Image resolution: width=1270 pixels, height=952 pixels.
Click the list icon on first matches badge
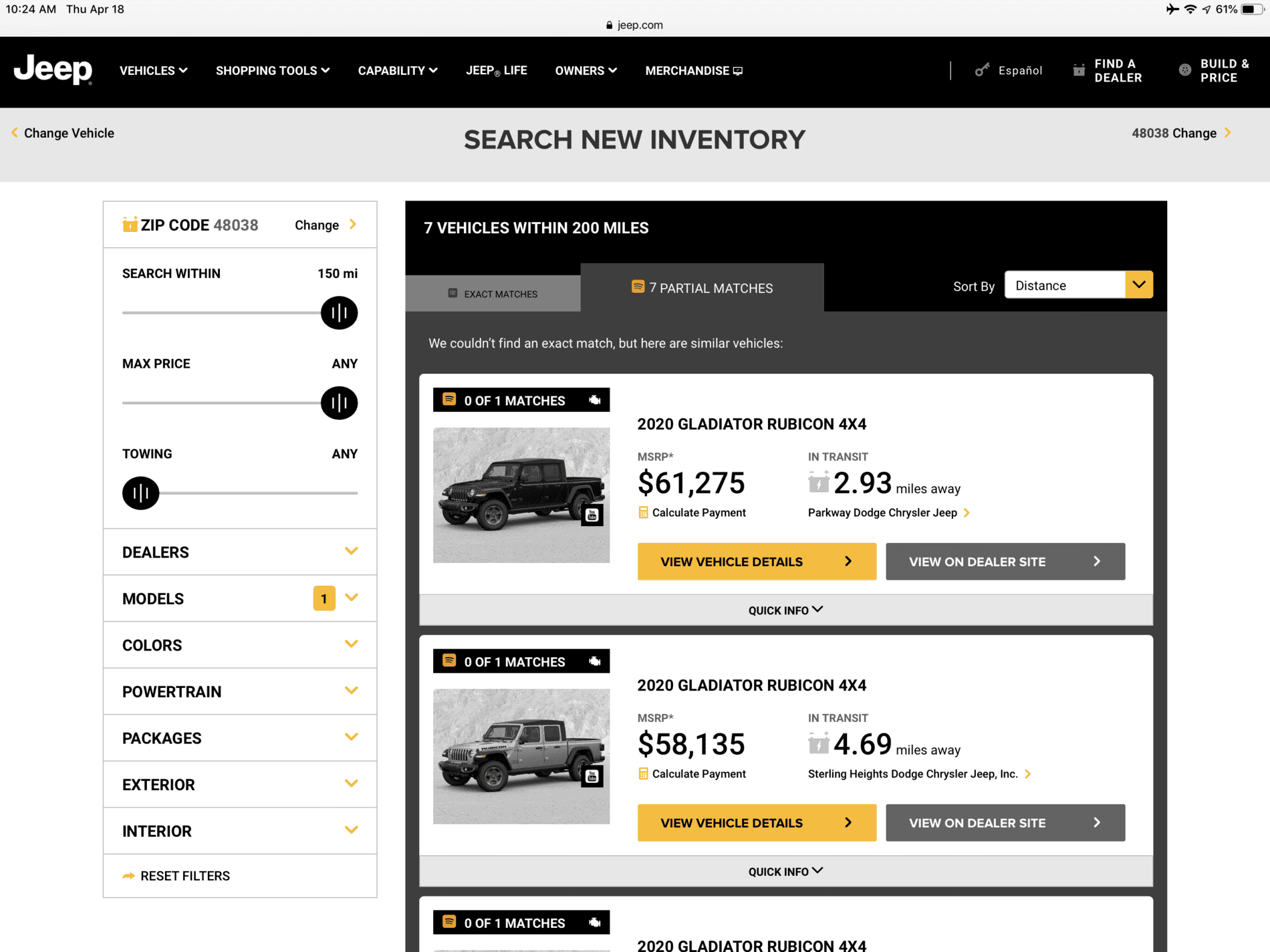tap(449, 399)
